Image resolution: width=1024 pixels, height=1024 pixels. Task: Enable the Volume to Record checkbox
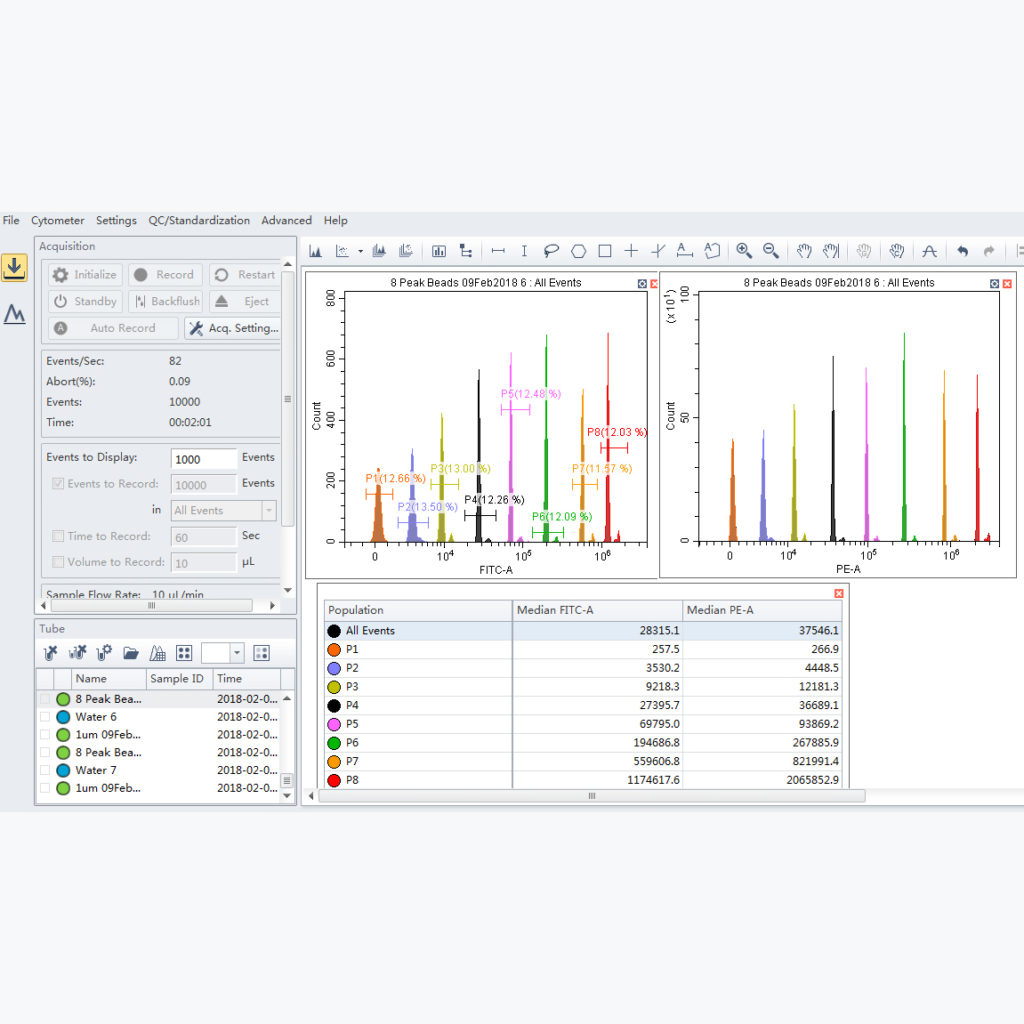point(58,562)
